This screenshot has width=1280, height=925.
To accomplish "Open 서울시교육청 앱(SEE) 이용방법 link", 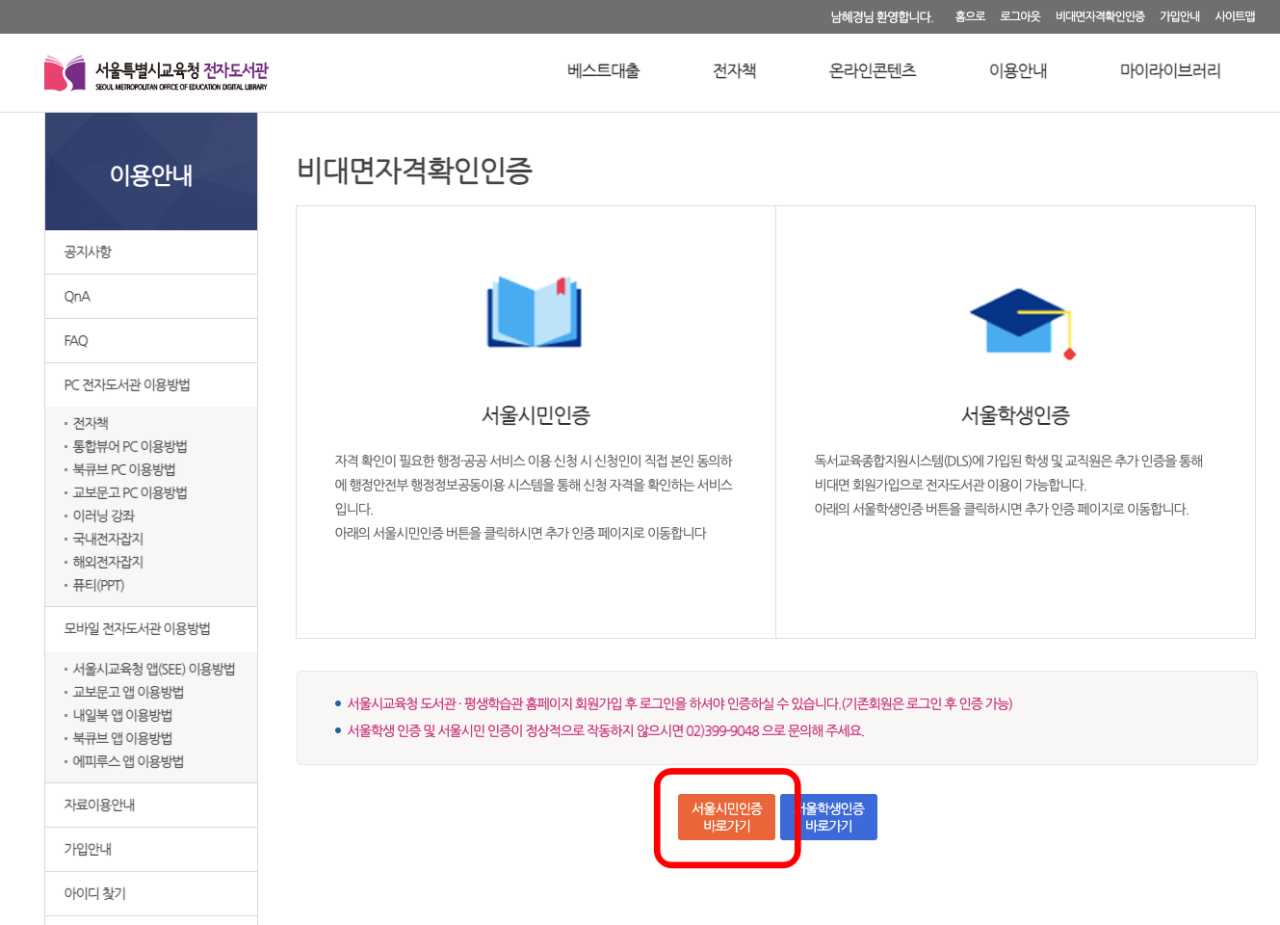I will tap(154, 669).
